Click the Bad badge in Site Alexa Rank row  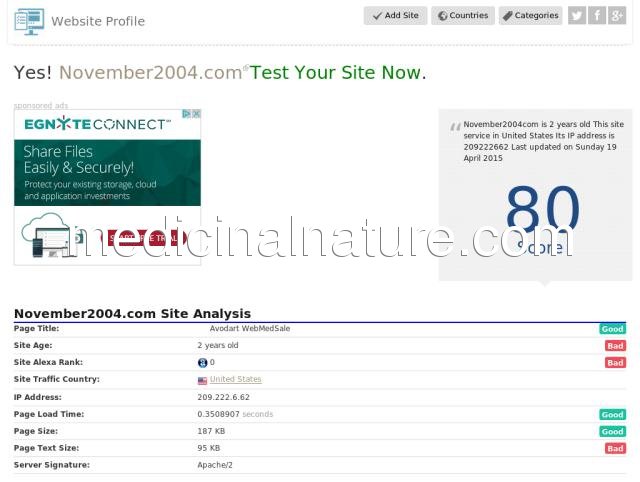tap(615, 363)
